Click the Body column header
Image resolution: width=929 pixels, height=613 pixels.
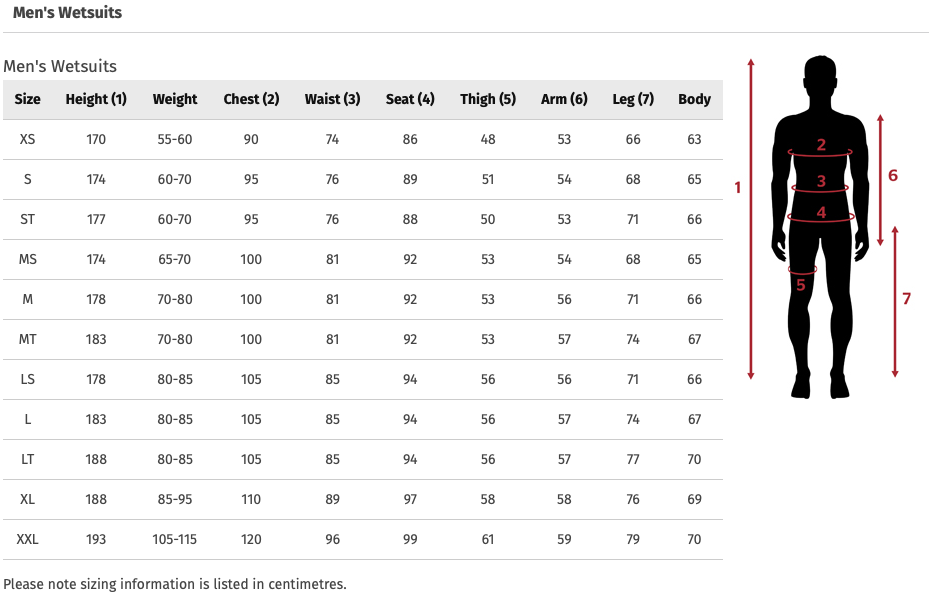[x=694, y=99]
